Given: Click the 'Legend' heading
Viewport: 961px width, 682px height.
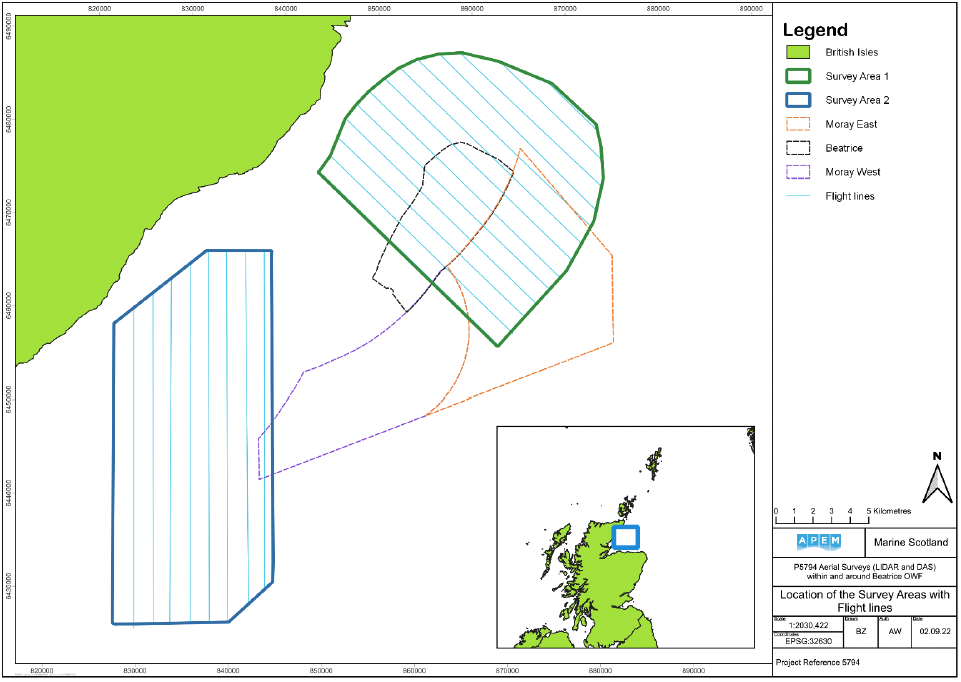Looking at the screenshot, I should coord(815,29).
